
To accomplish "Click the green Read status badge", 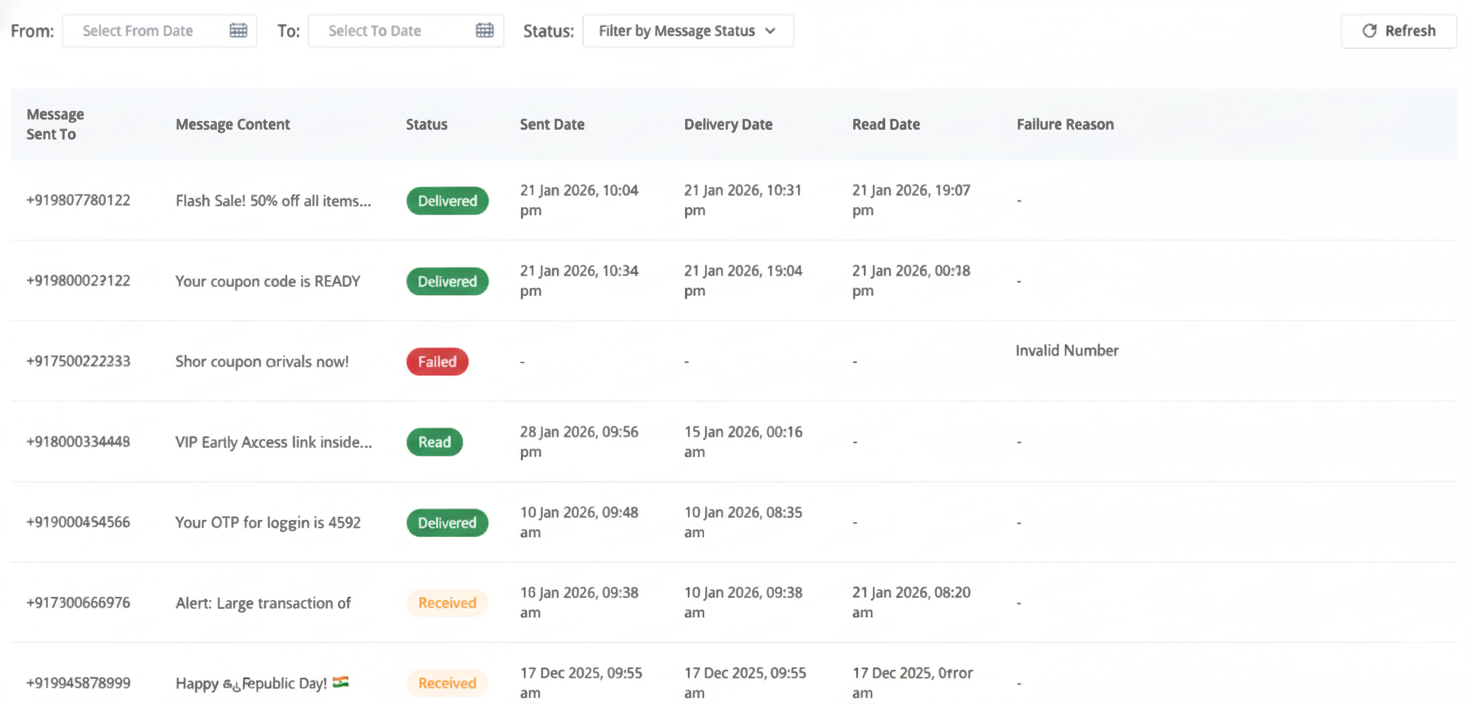I will point(434,442).
